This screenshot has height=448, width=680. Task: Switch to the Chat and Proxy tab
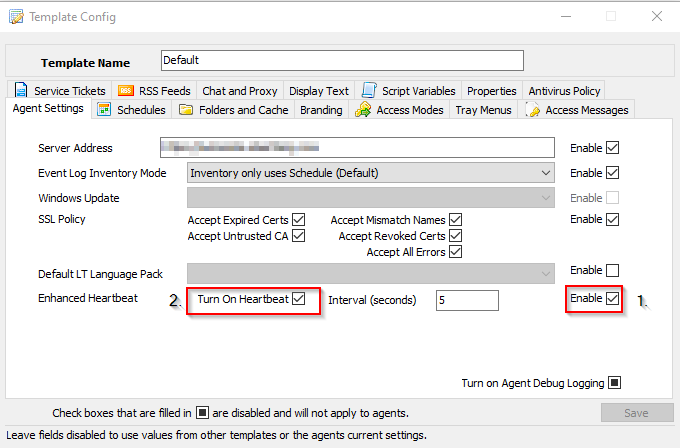(x=241, y=91)
